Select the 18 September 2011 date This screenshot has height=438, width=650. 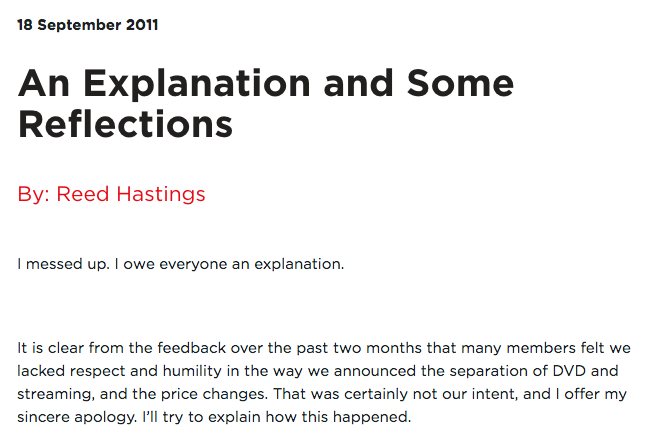pos(87,25)
